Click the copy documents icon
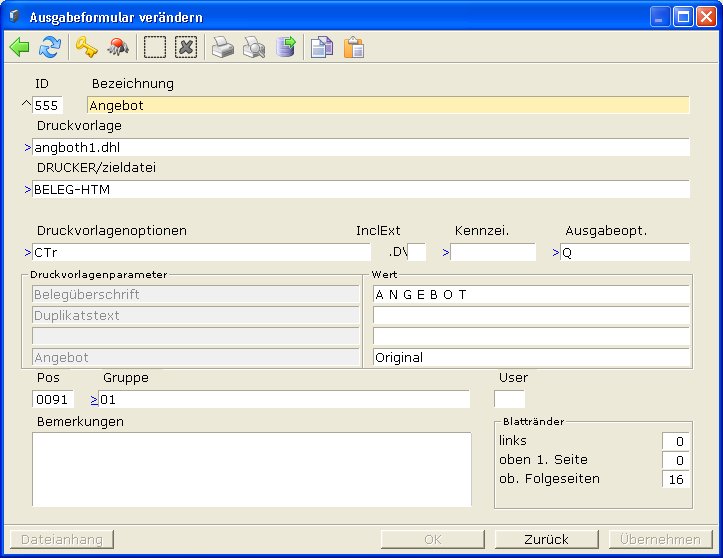 321,47
